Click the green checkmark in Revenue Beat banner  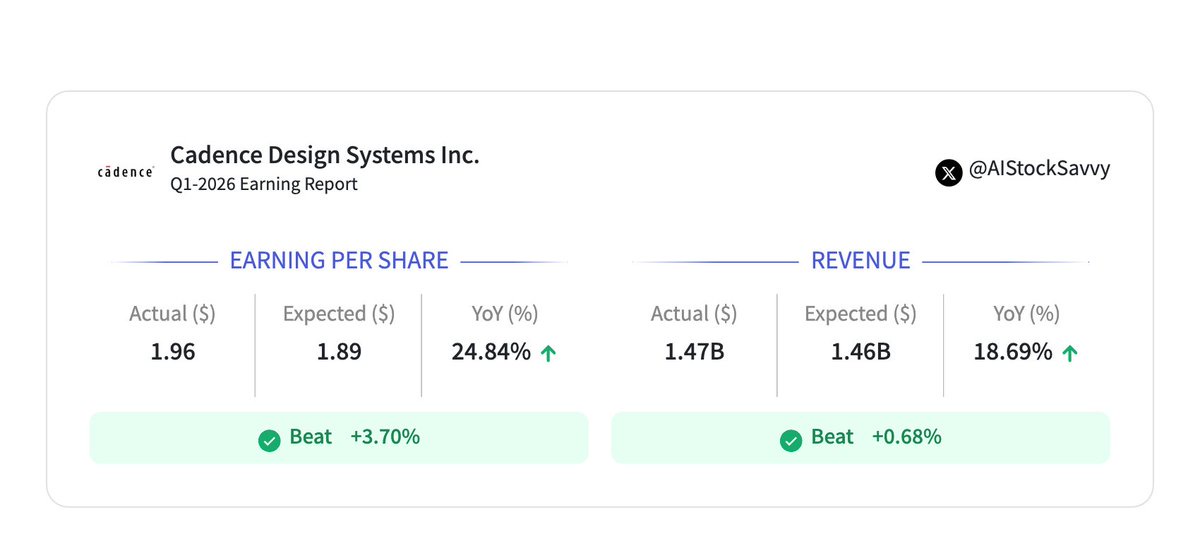[791, 440]
